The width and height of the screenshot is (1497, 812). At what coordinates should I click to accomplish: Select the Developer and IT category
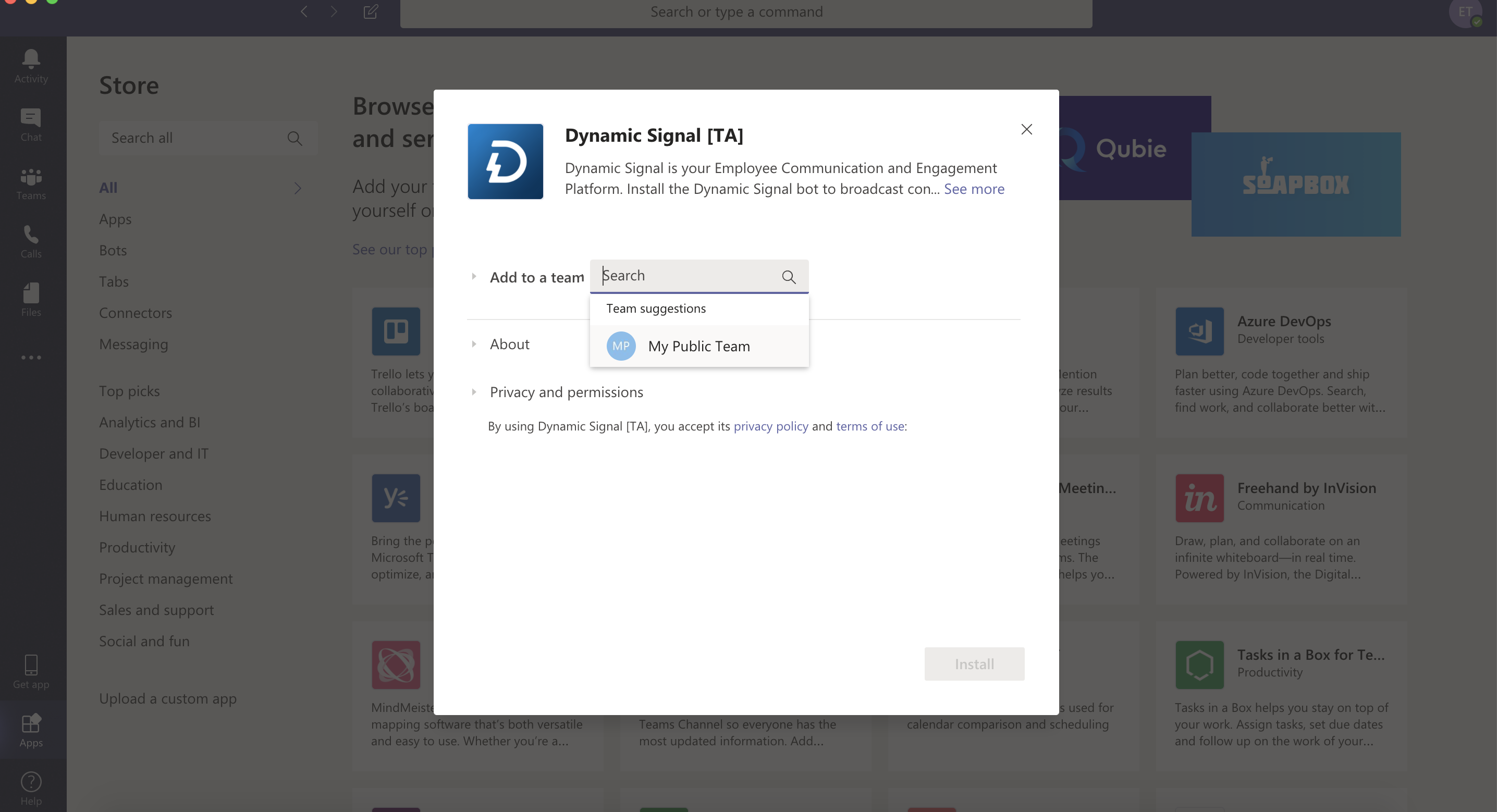click(x=154, y=454)
